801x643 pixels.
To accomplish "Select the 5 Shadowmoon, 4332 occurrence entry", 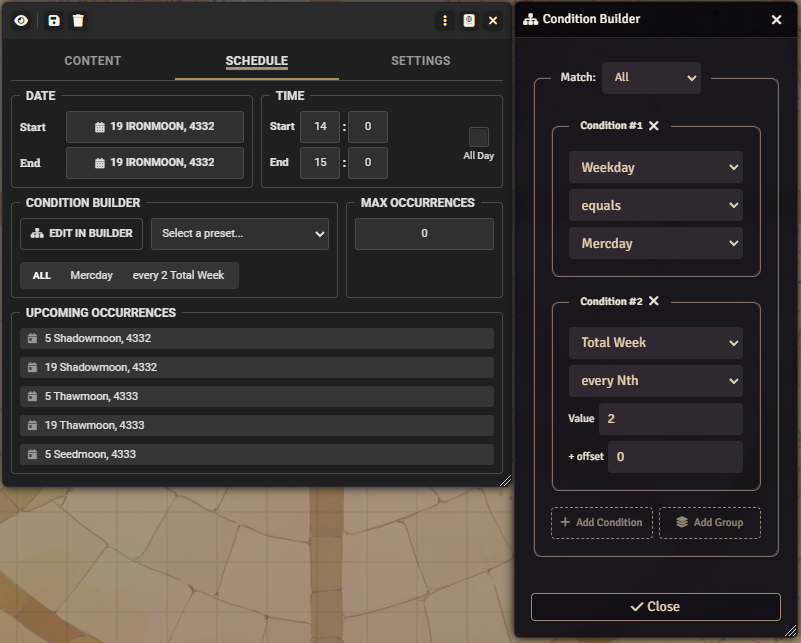I will click(258, 338).
